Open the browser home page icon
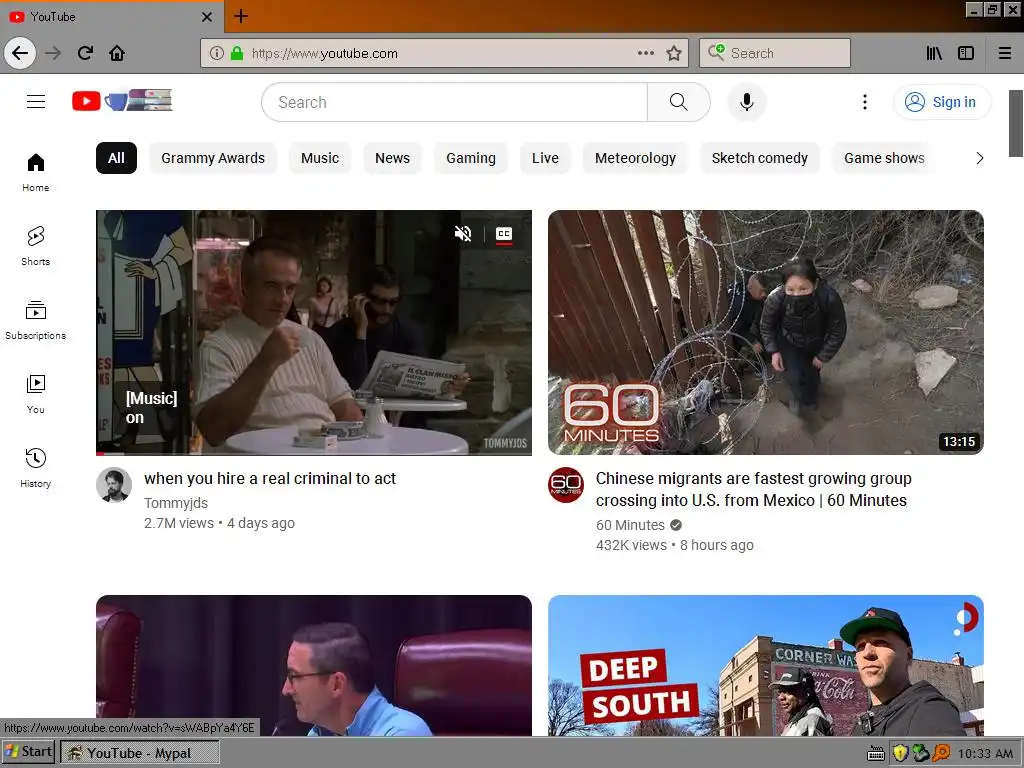 (117, 53)
